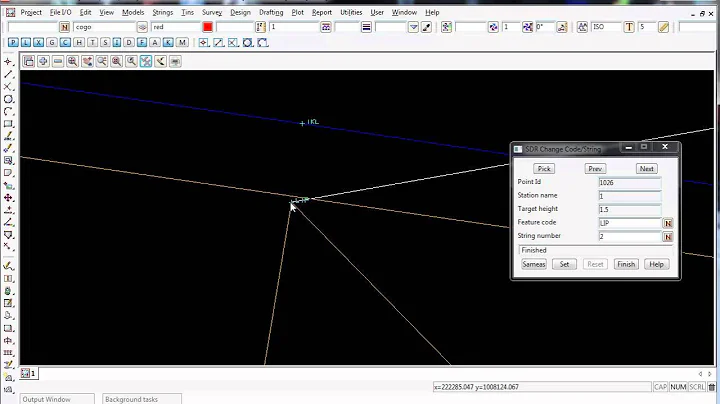Click the Point Id field
The width and height of the screenshot is (720, 404).
[x=630, y=182]
